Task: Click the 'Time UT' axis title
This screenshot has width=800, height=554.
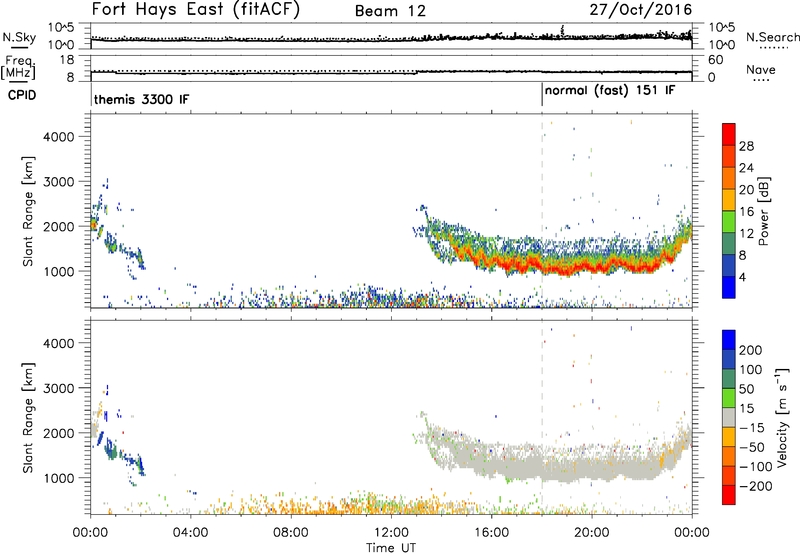Action: click(x=391, y=547)
